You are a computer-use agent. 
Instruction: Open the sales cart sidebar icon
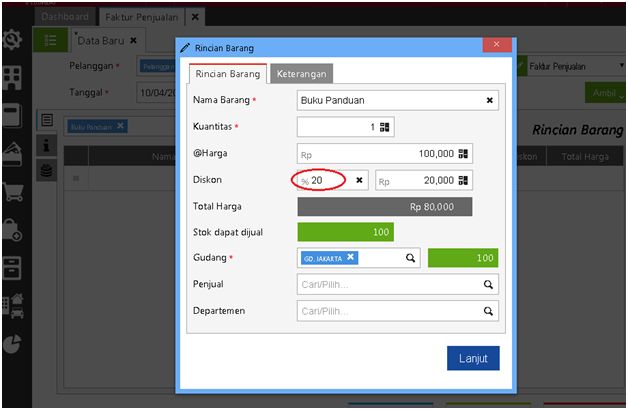pos(13,192)
